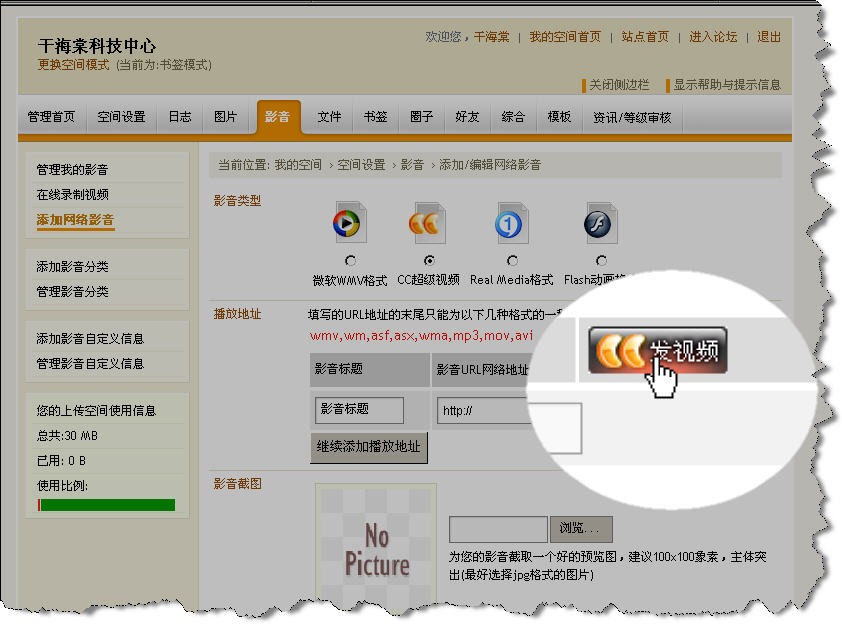The image size is (842, 624).
Task: Click the 更换空间模式 link
Action: point(74,64)
